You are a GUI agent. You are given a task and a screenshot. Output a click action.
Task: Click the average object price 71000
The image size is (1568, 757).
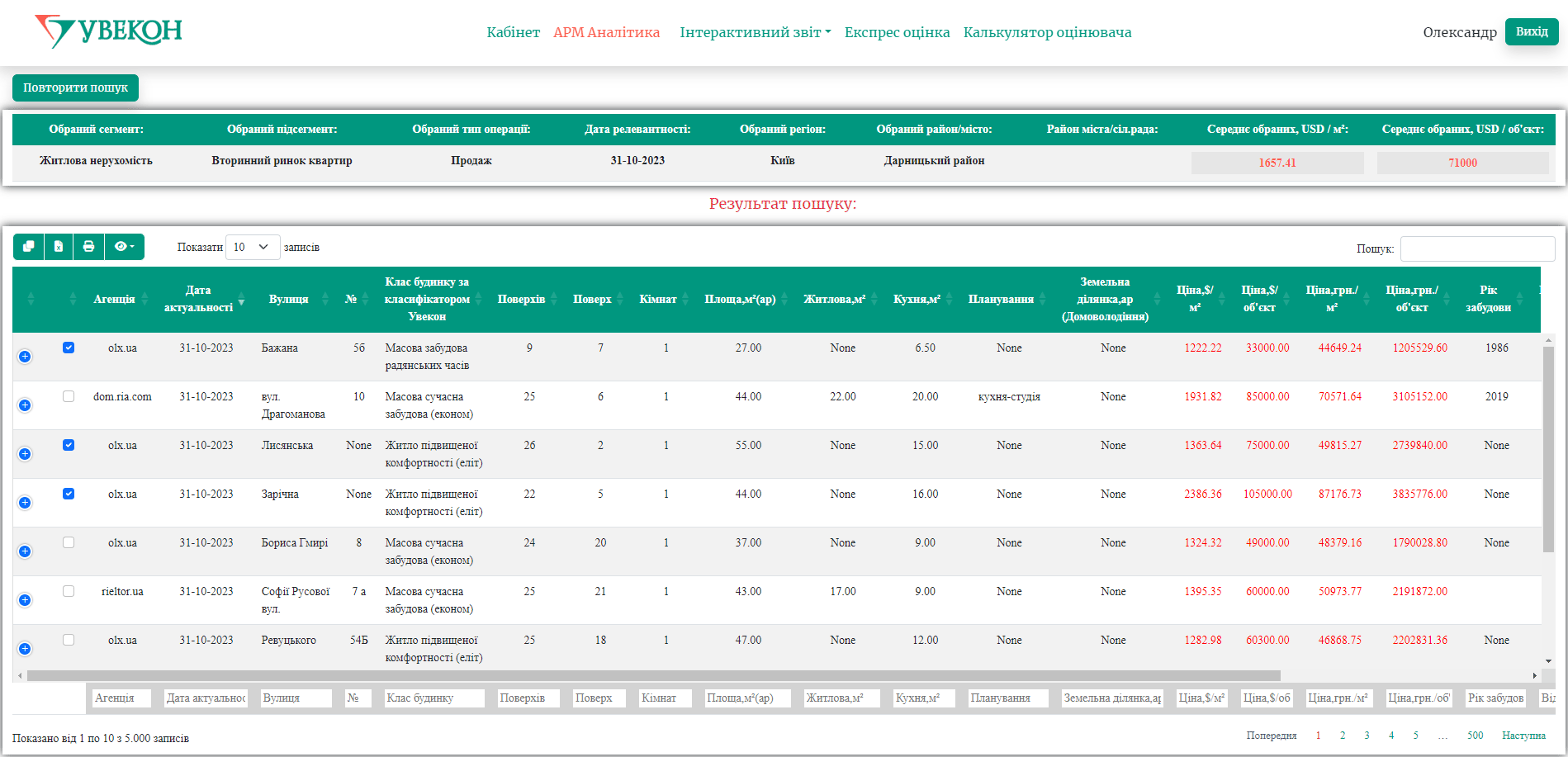click(1462, 163)
